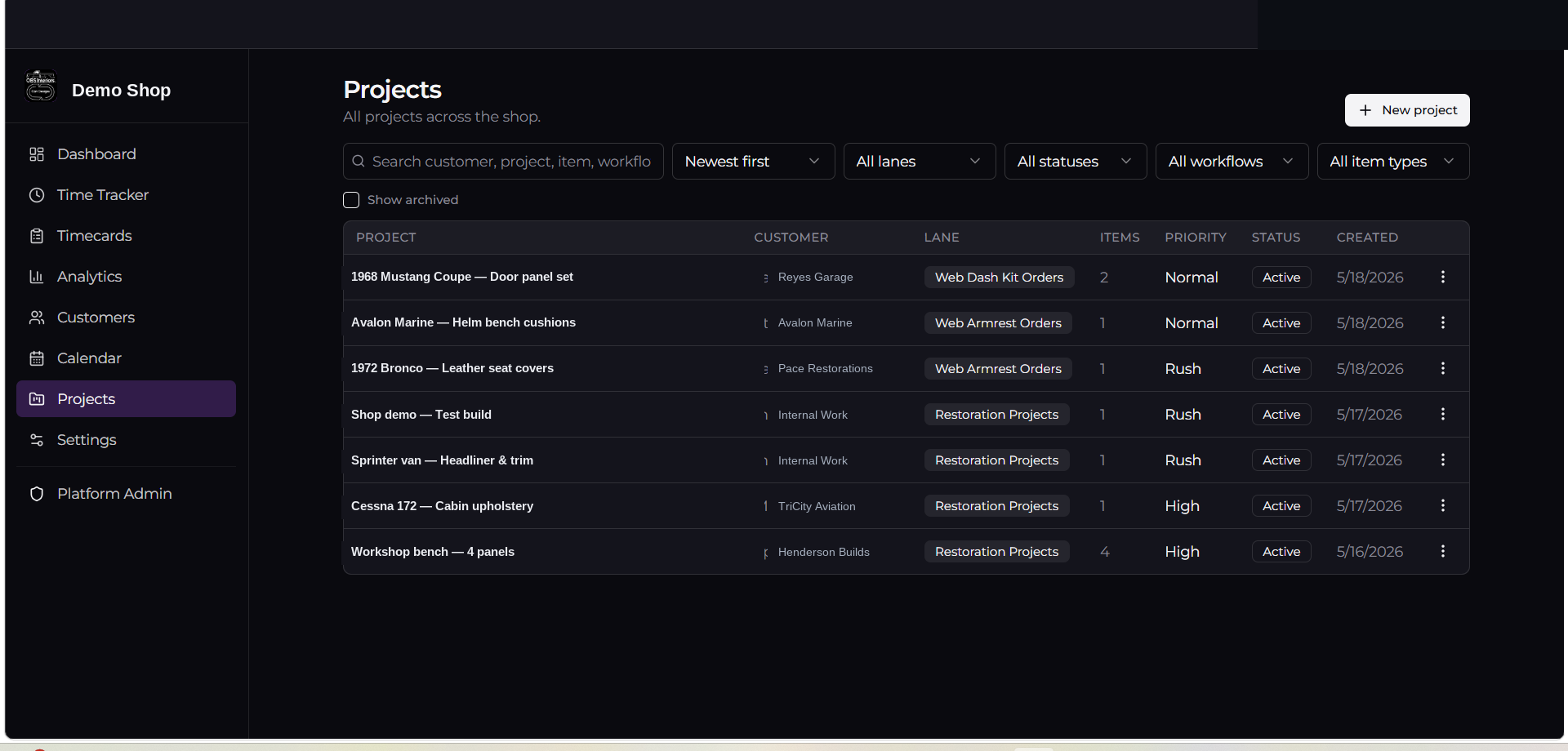Click Active status badge on Workshop bench row
1568x751 pixels.
[1281, 552]
